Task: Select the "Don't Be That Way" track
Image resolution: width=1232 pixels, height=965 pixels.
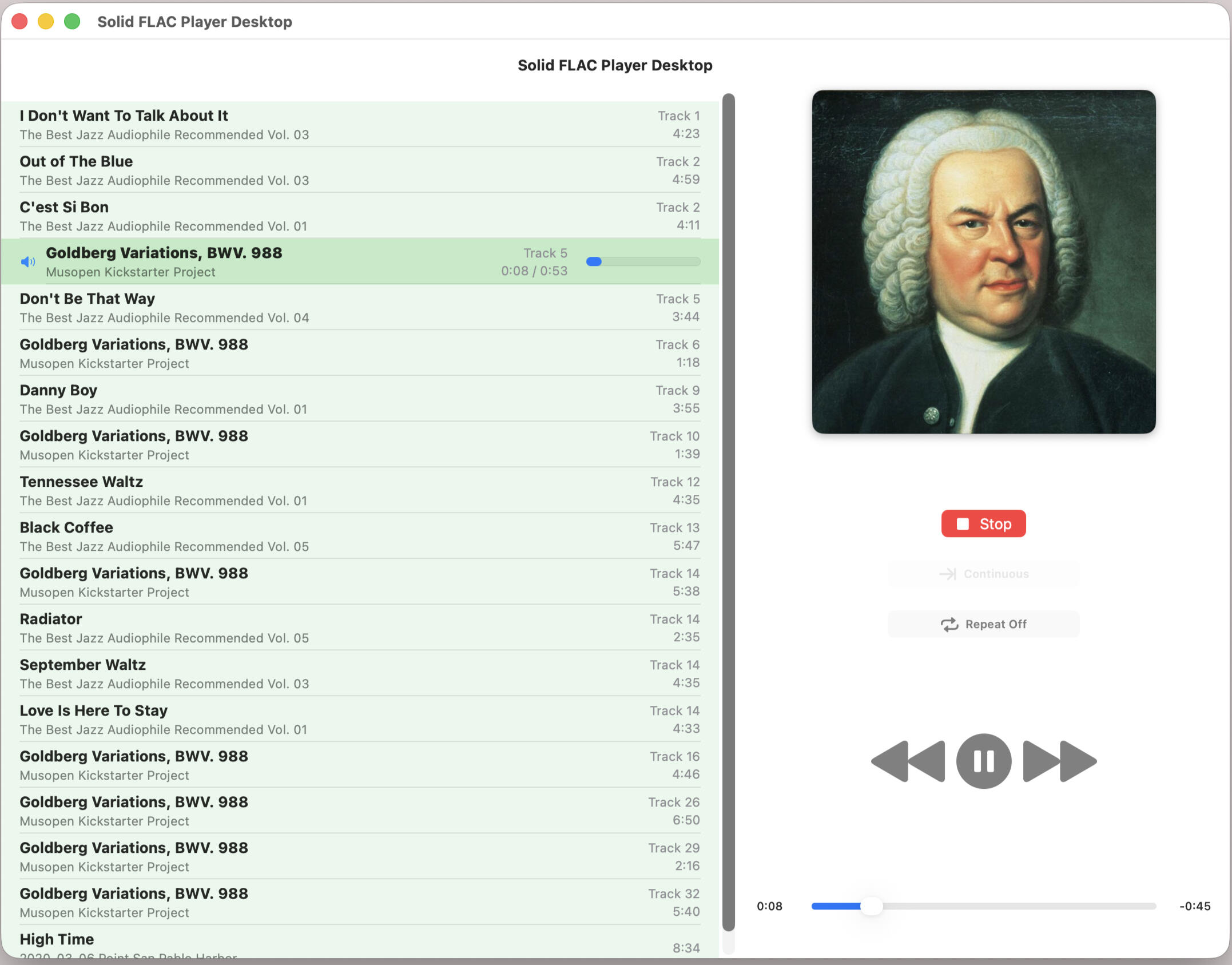Action: click(x=360, y=307)
